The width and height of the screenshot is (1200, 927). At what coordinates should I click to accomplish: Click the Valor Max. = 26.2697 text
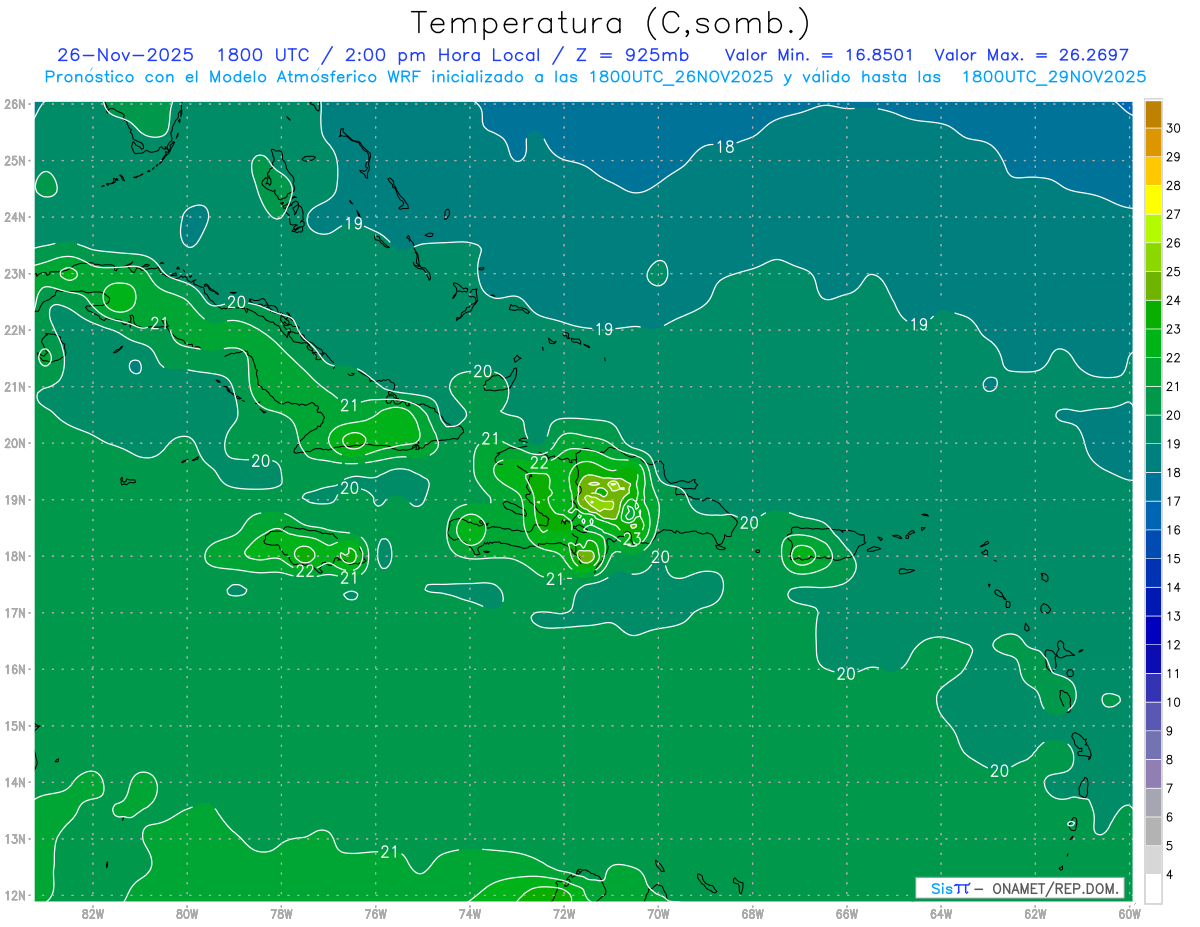pos(1031,55)
